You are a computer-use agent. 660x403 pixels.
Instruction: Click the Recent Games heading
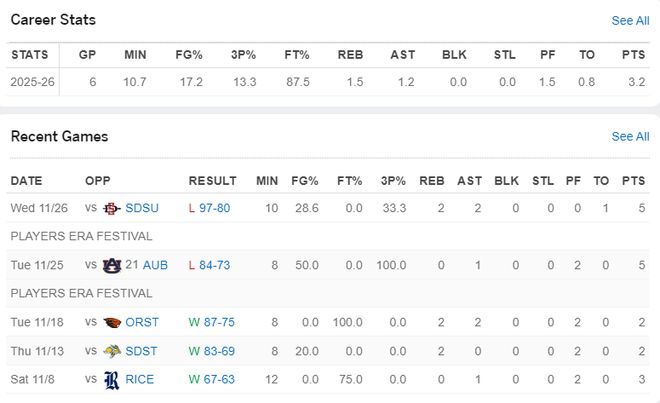tap(59, 136)
